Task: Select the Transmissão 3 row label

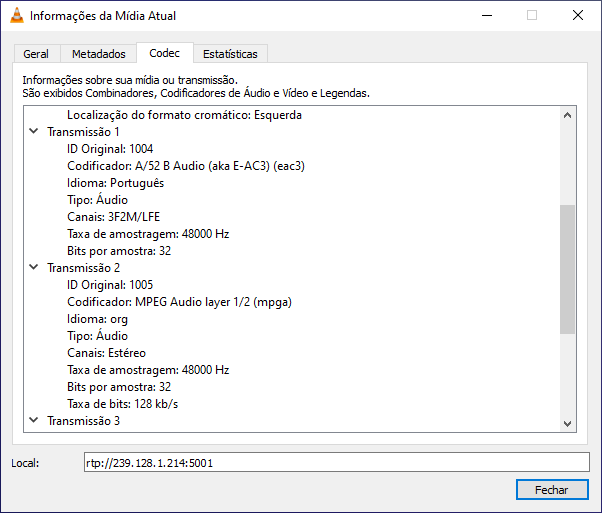Action: [83, 421]
